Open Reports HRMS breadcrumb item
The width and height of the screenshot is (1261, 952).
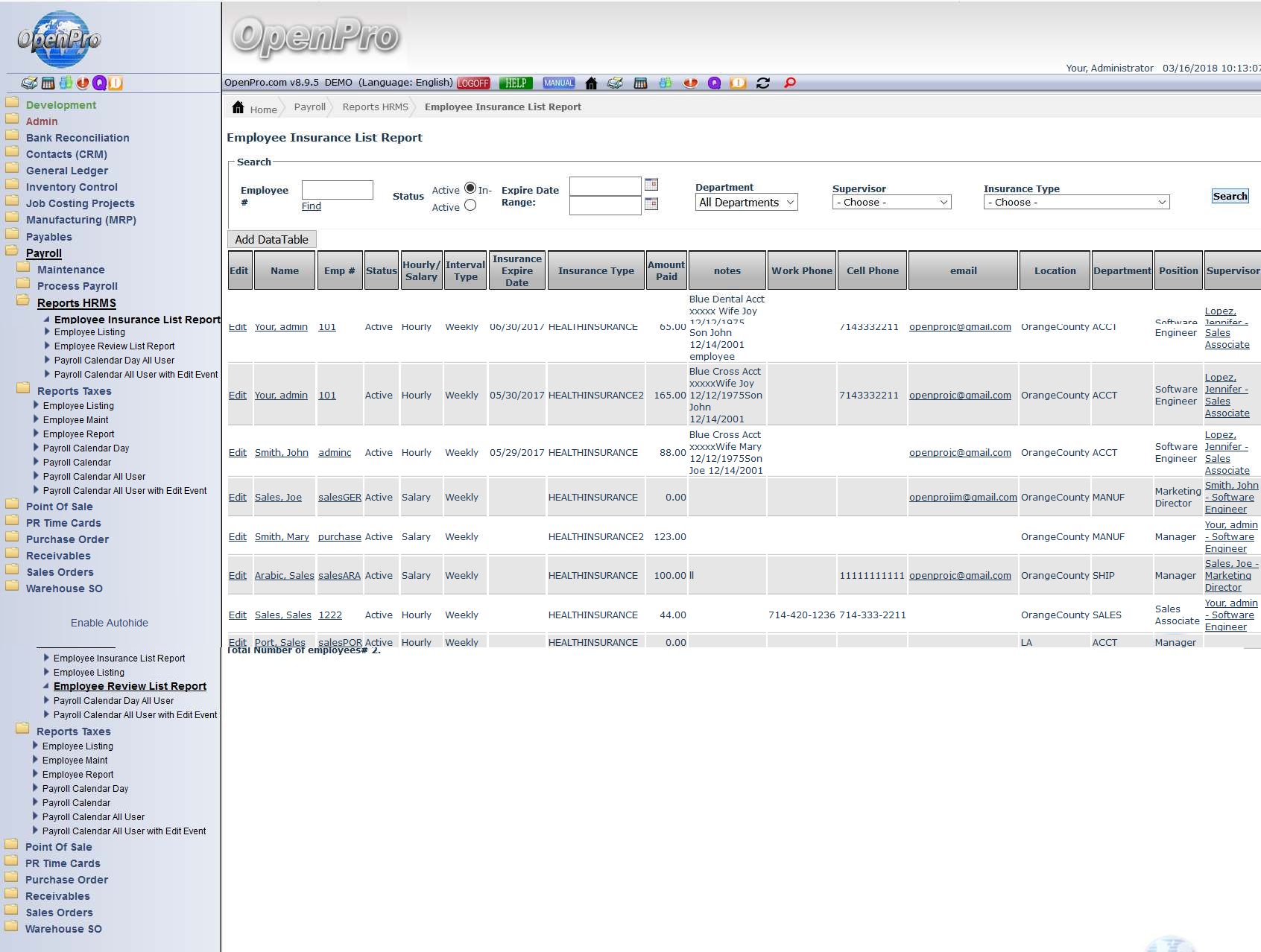coord(375,107)
